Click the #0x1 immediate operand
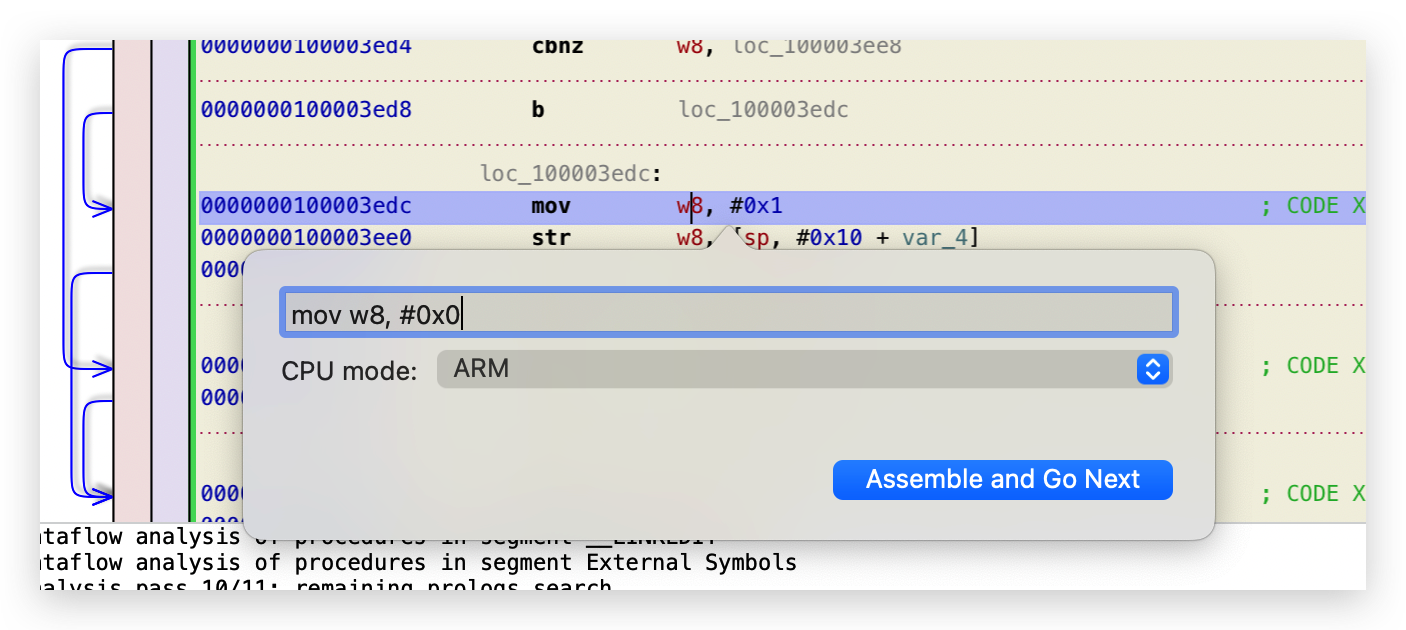This screenshot has width=1406, height=630. tap(756, 206)
